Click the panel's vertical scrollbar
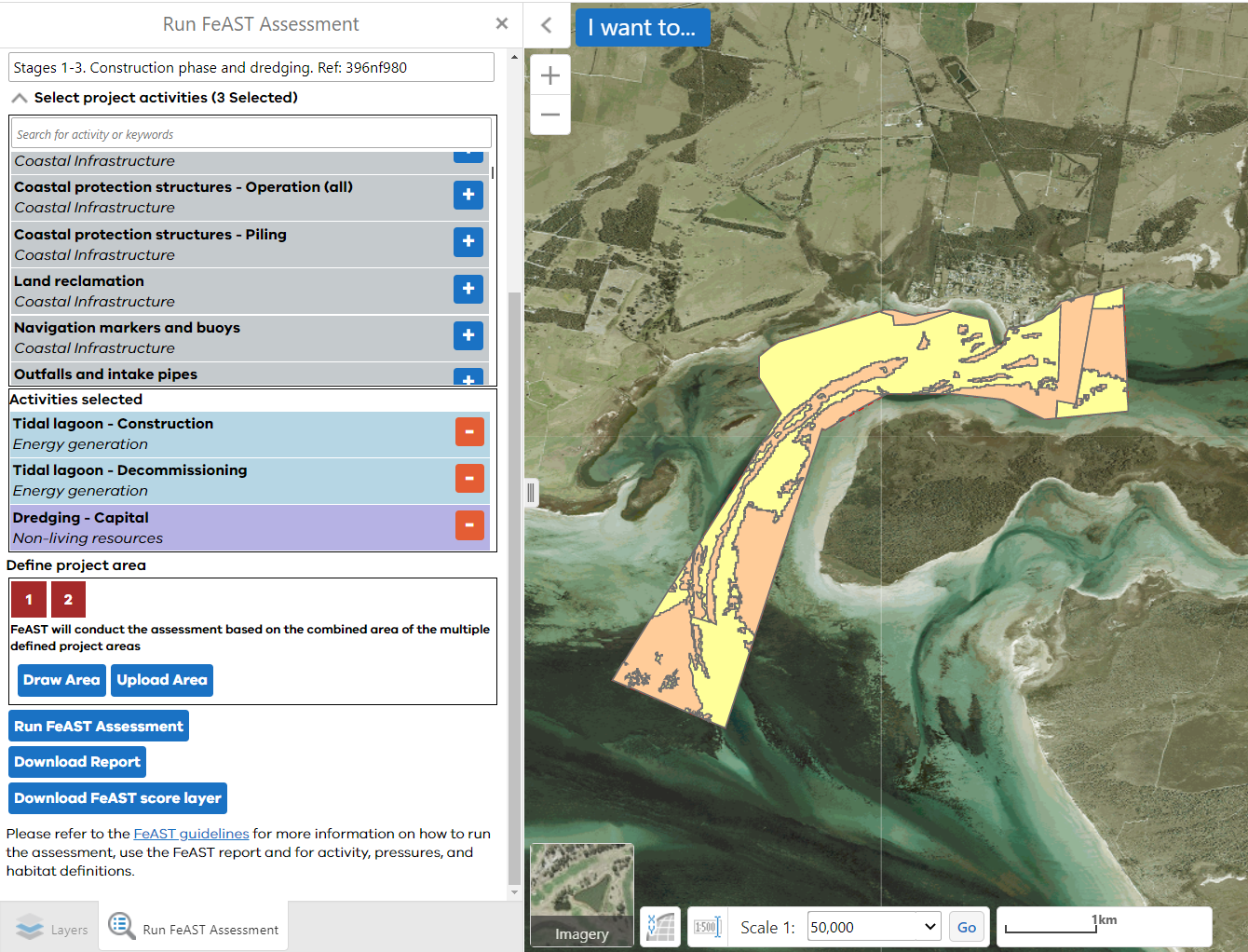This screenshot has height=952, width=1248. 514,587
